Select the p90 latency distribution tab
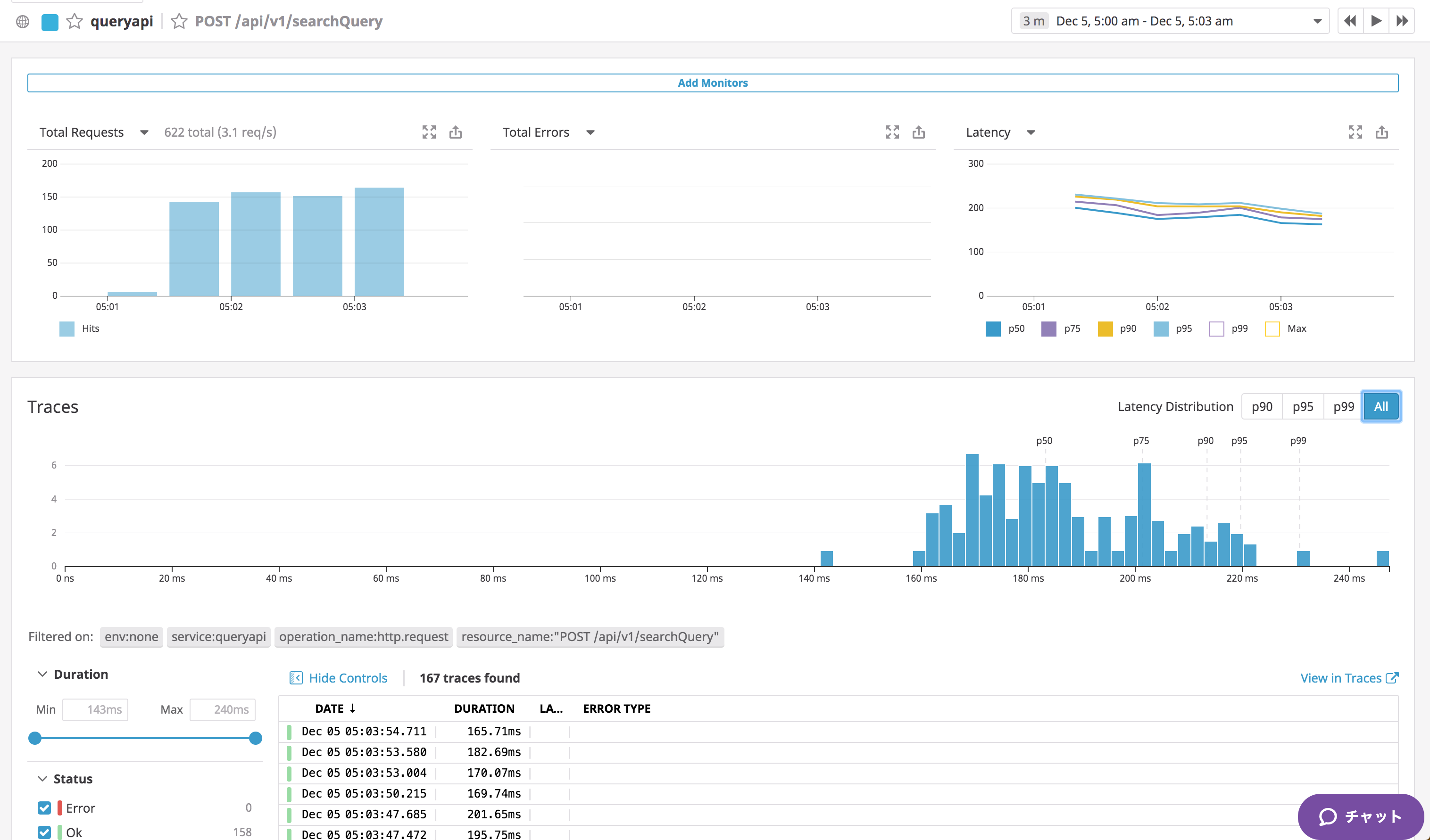 (x=1262, y=407)
